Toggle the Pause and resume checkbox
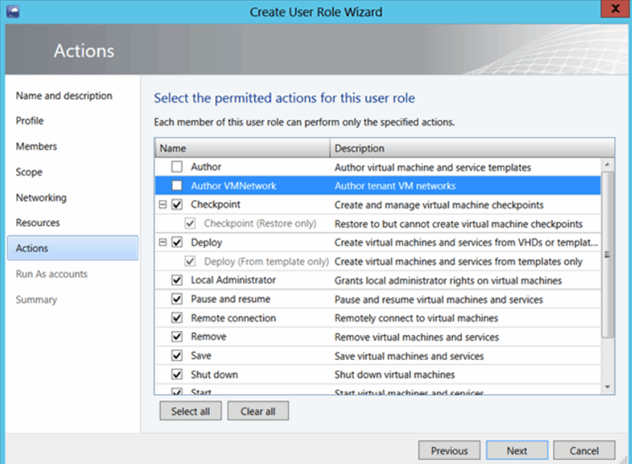Image resolution: width=632 pixels, height=464 pixels. 177,299
